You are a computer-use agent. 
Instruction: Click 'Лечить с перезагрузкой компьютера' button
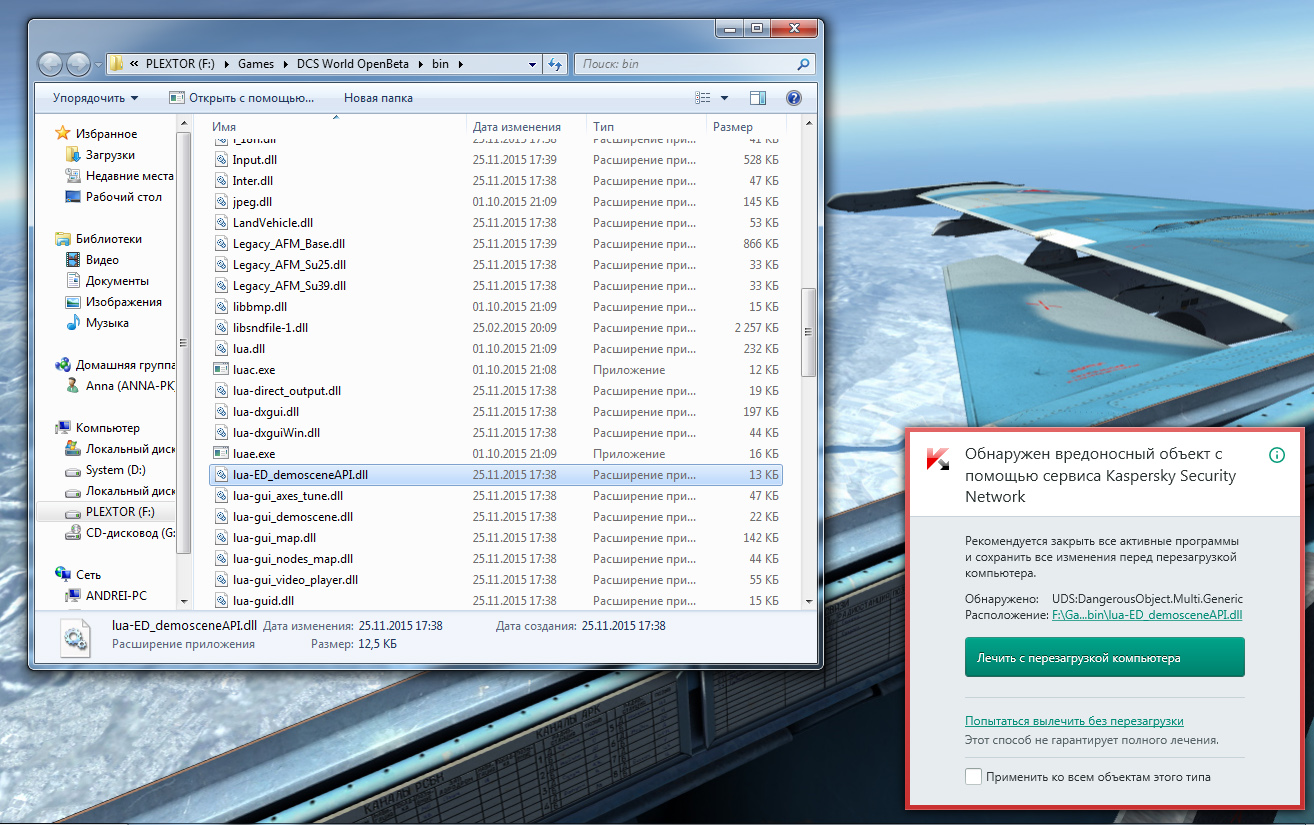click(1105, 658)
